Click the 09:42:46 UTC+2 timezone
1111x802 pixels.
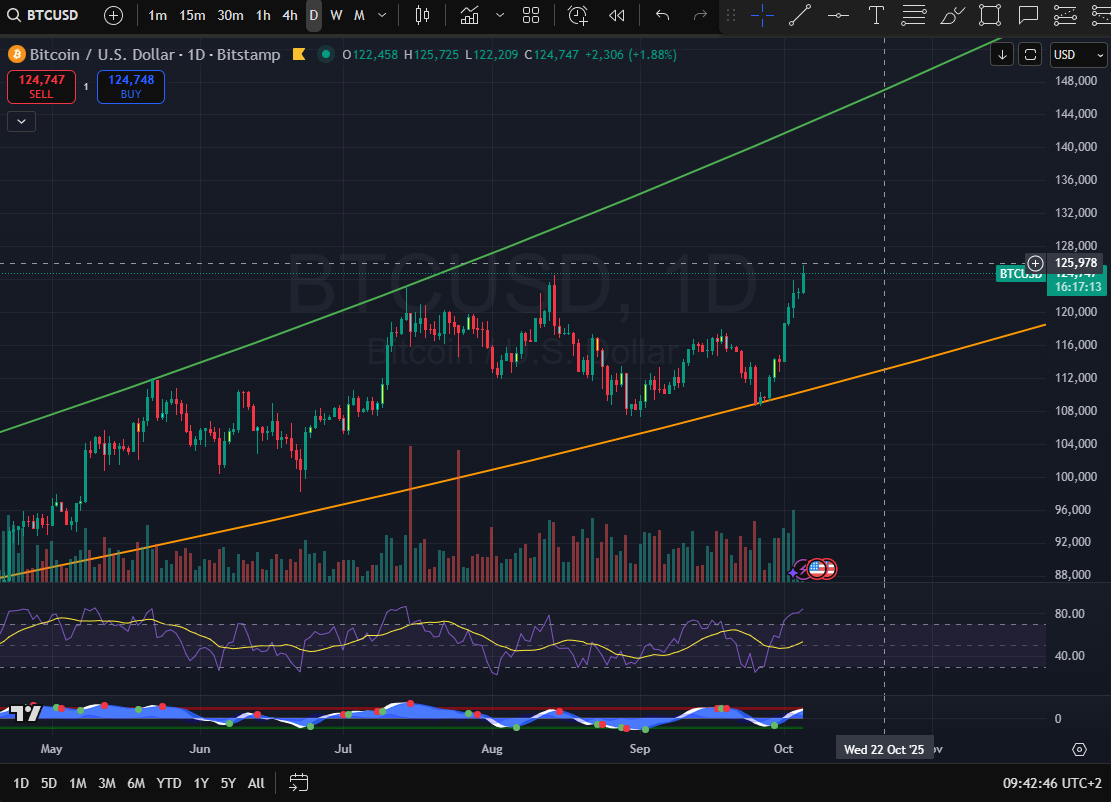coord(1052,783)
